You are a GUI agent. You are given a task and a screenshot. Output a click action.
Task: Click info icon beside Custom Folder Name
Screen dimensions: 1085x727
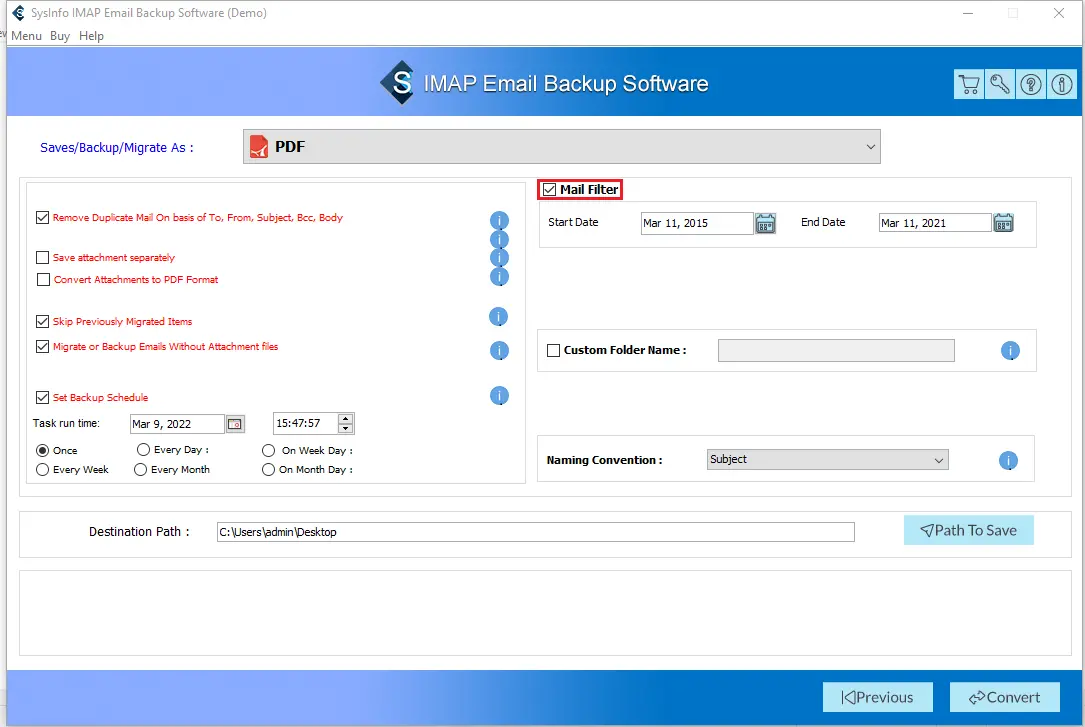tap(1010, 351)
